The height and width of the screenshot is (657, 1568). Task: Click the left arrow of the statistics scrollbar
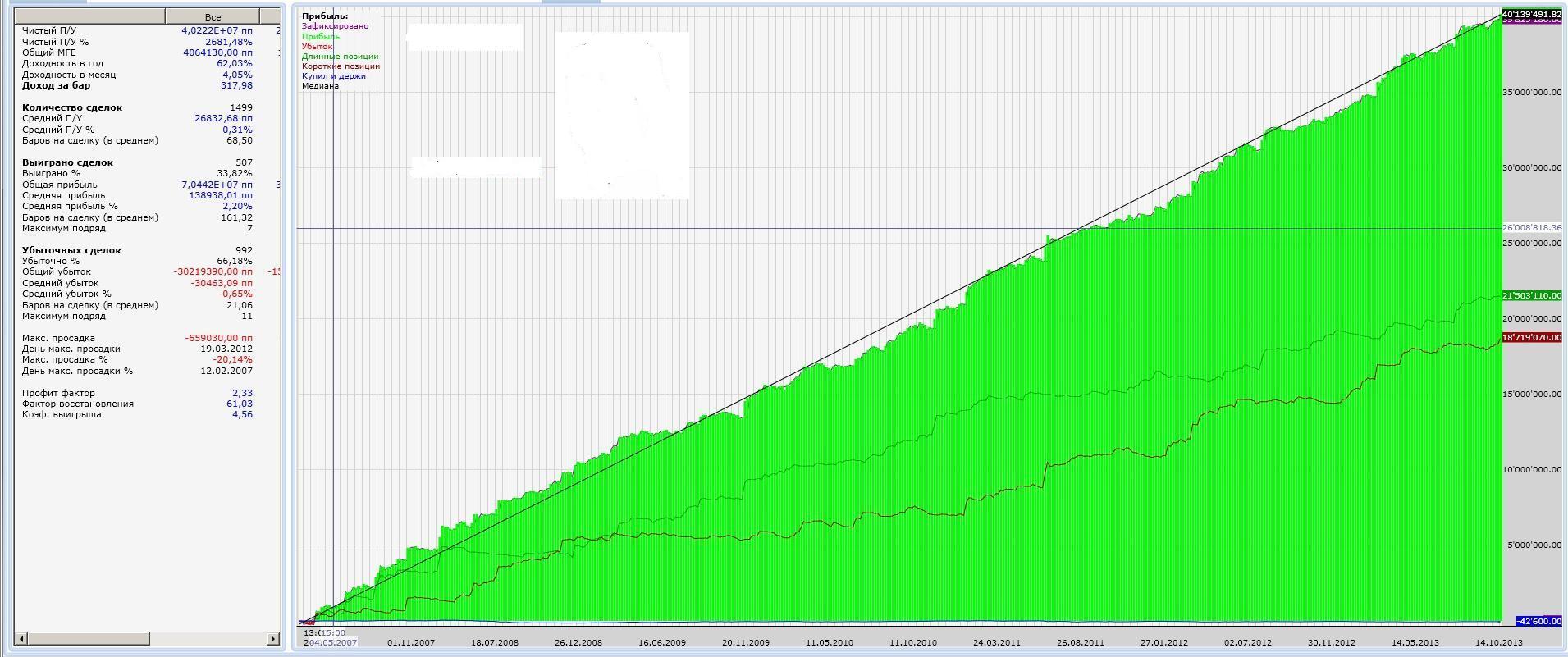[x=22, y=638]
